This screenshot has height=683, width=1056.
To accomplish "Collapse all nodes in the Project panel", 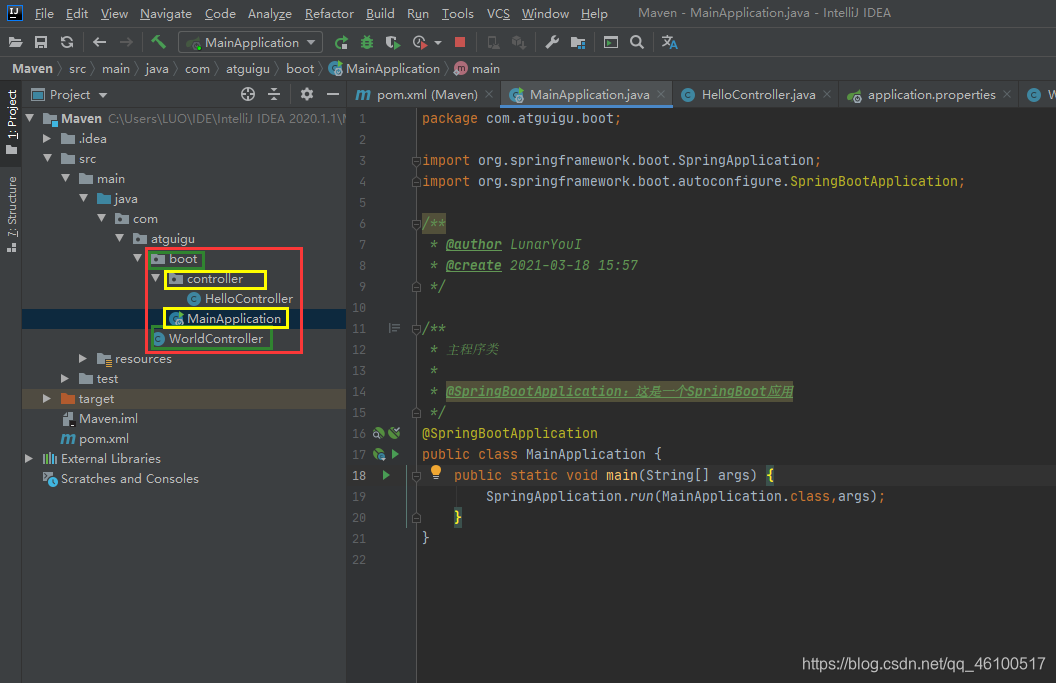I will tap(274, 94).
